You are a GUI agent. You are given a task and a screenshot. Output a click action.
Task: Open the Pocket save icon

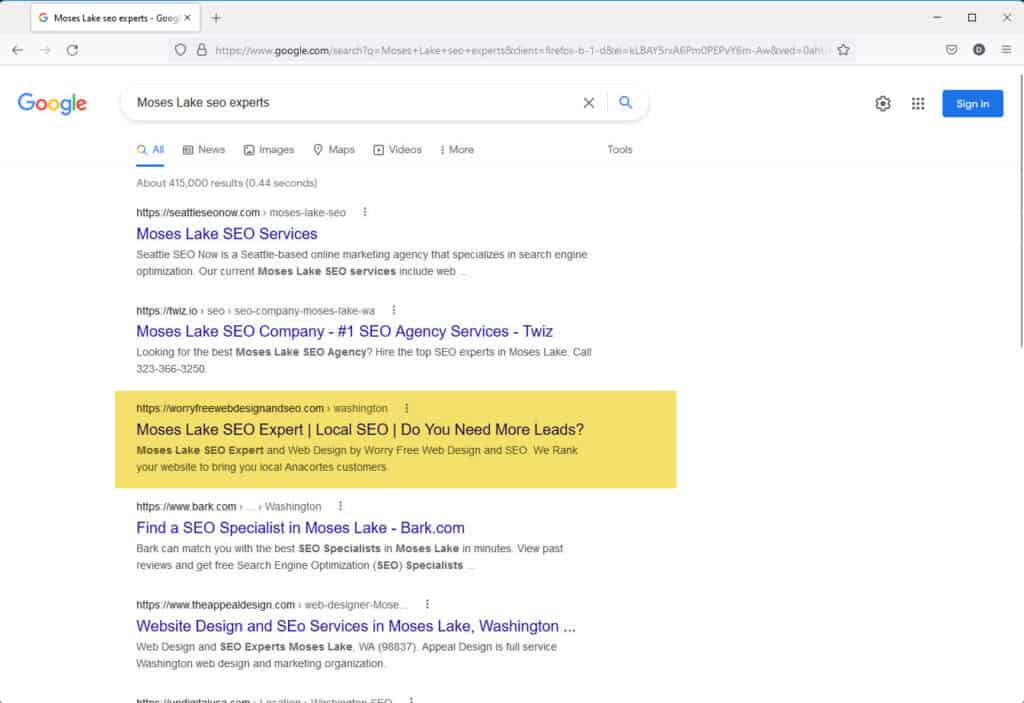point(952,50)
